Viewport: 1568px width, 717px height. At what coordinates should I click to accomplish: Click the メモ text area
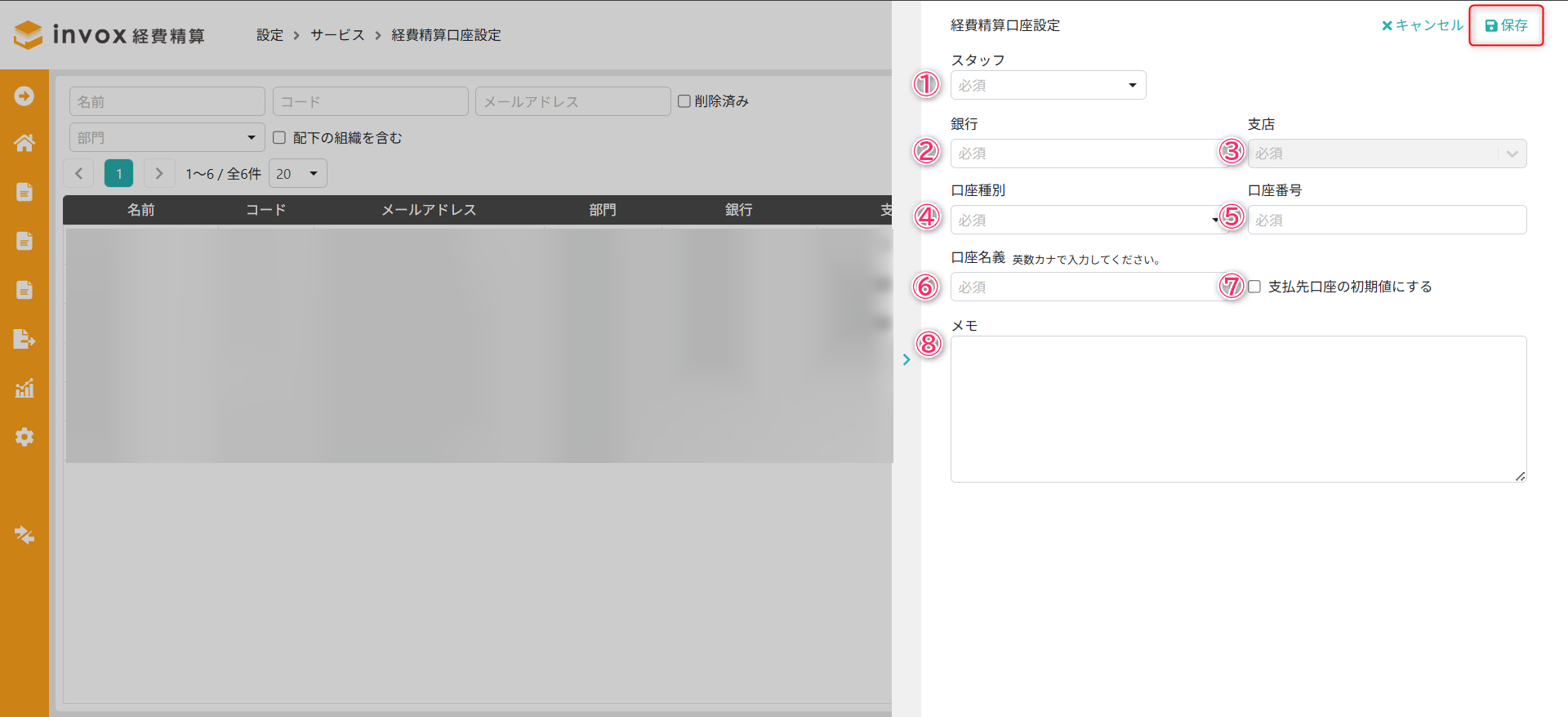(x=1238, y=408)
